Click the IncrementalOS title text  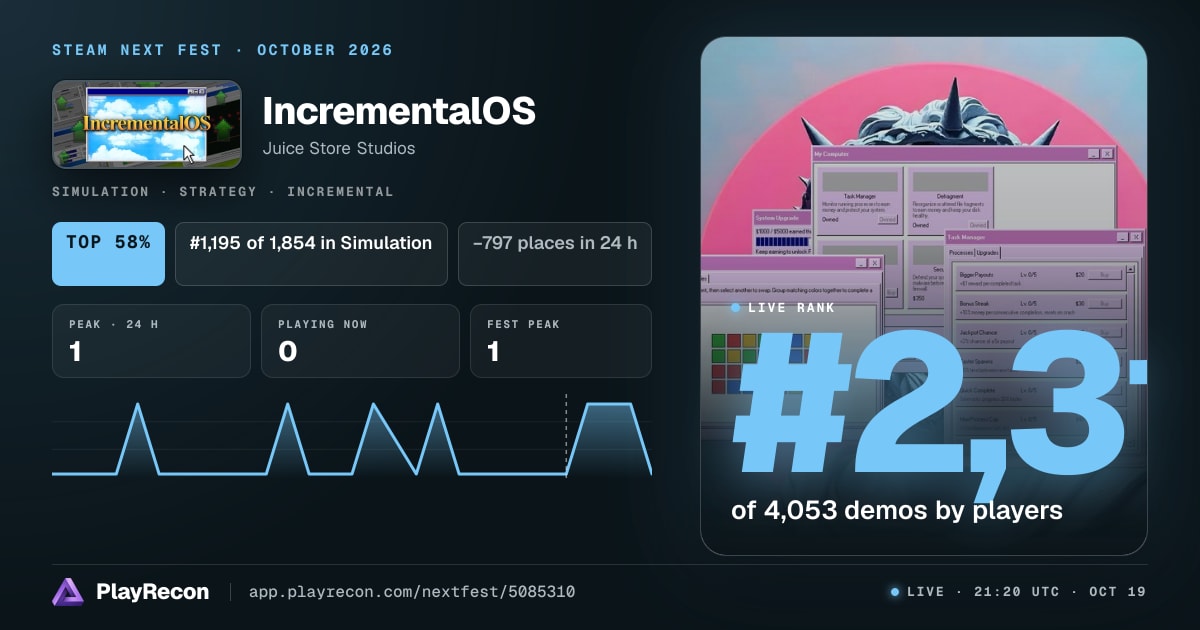pyautogui.click(x=399, y=112)
